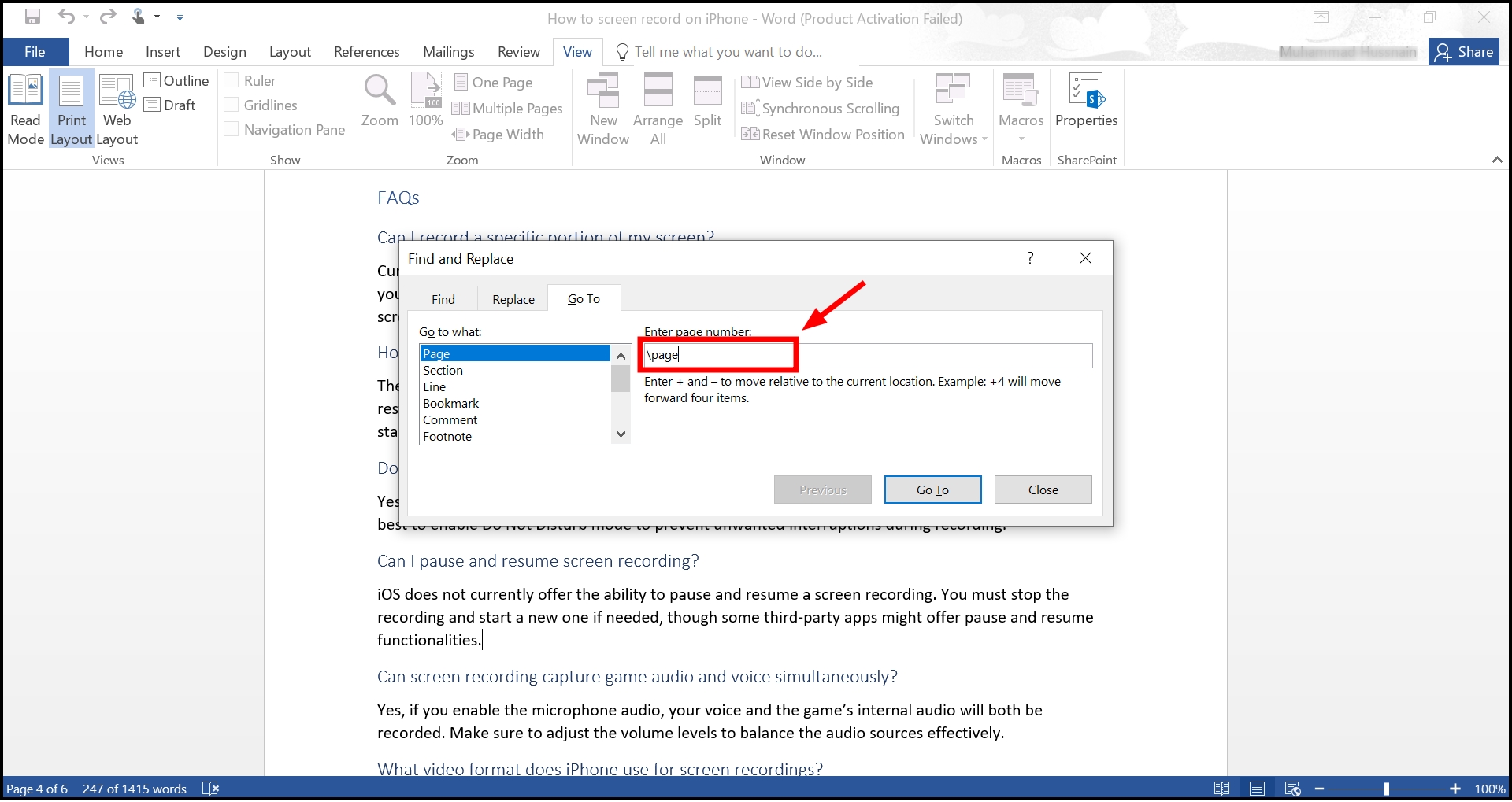Click the Close button in Find and Replace

tap(1043, 490)
